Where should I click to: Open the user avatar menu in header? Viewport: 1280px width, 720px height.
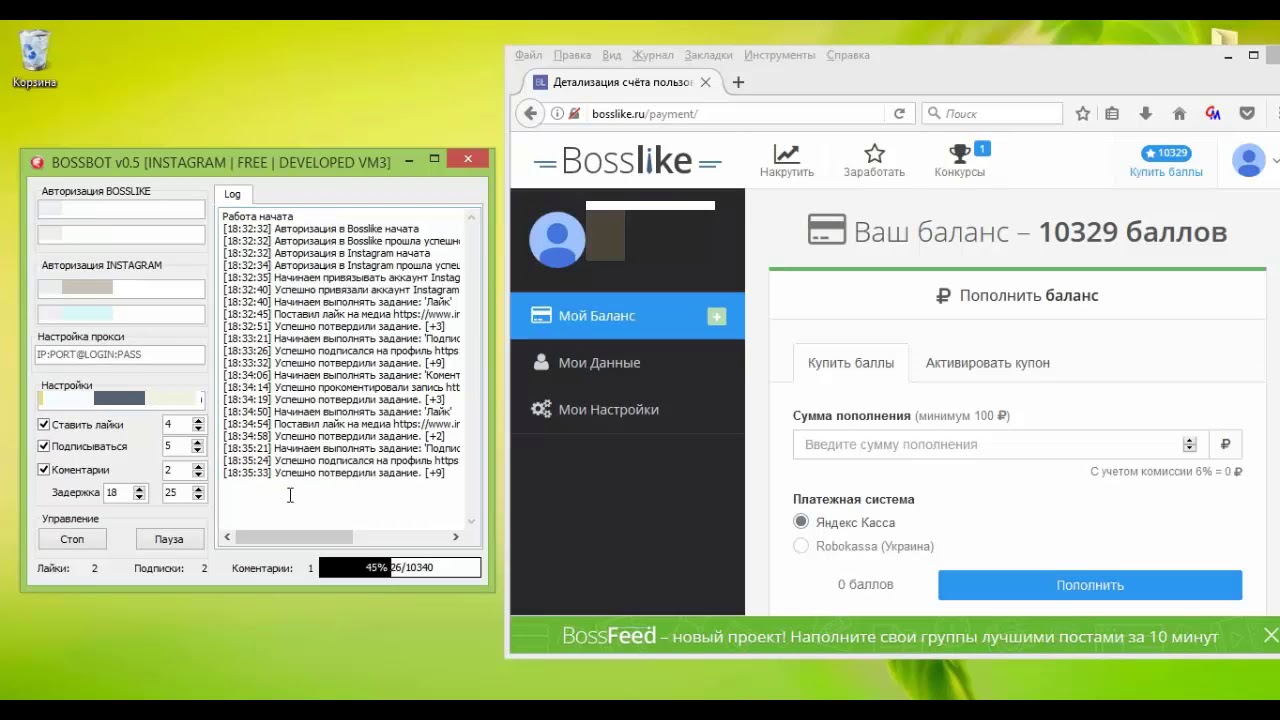click(1249, 160)
